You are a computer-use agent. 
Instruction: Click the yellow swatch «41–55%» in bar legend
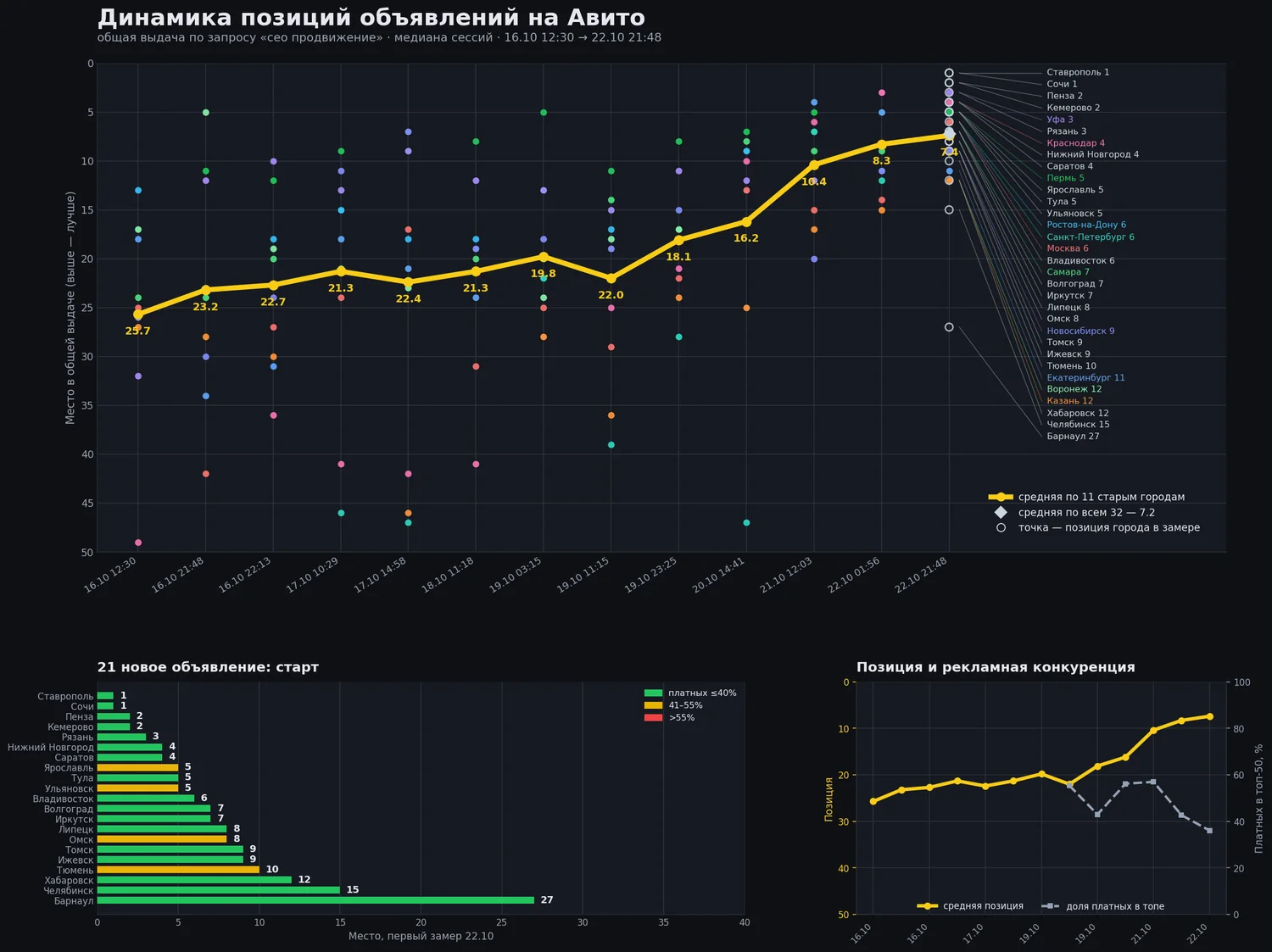click(x=653, y=705)
